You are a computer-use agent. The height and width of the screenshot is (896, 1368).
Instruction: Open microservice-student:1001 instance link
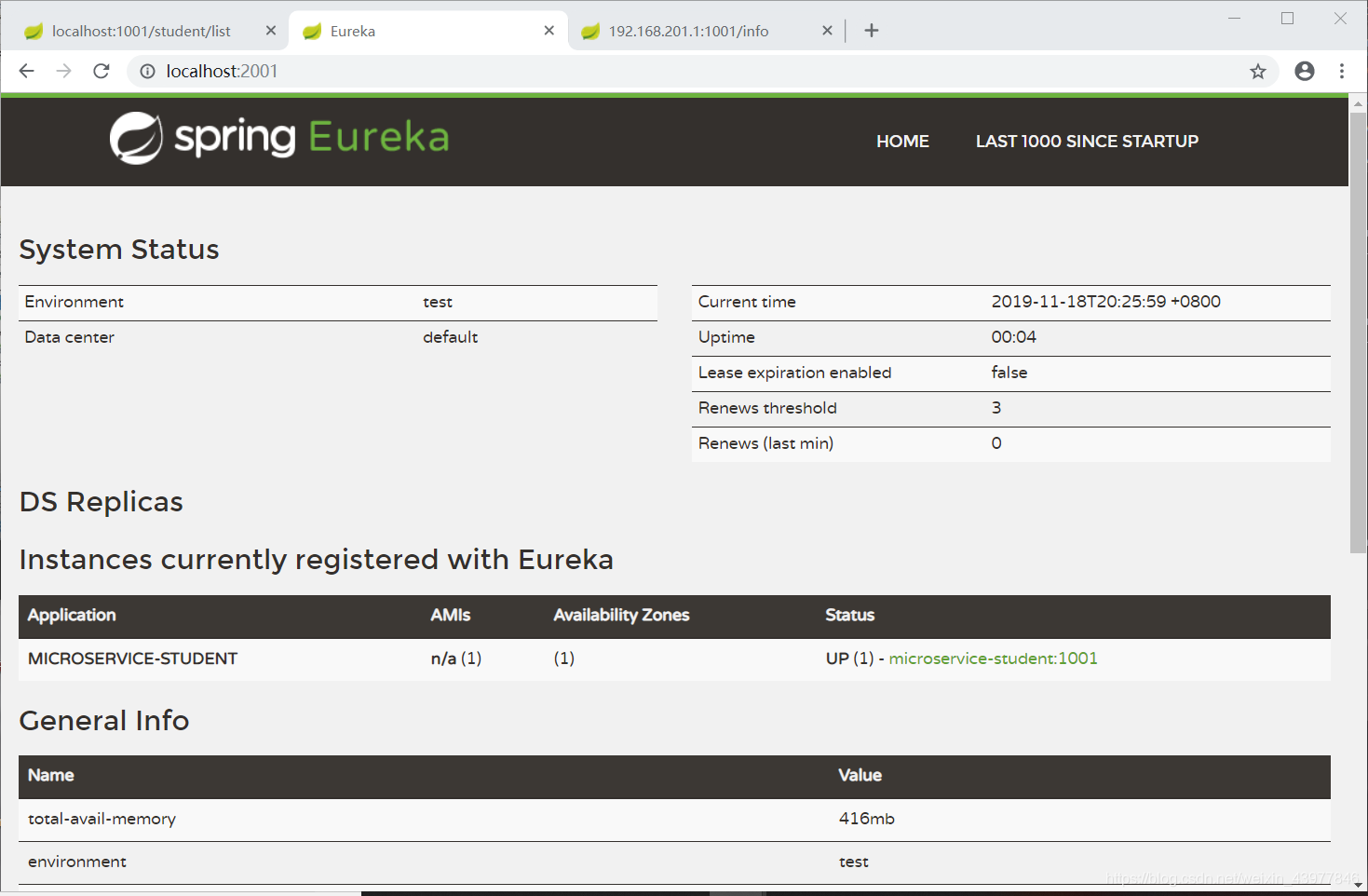coord(993,658)
